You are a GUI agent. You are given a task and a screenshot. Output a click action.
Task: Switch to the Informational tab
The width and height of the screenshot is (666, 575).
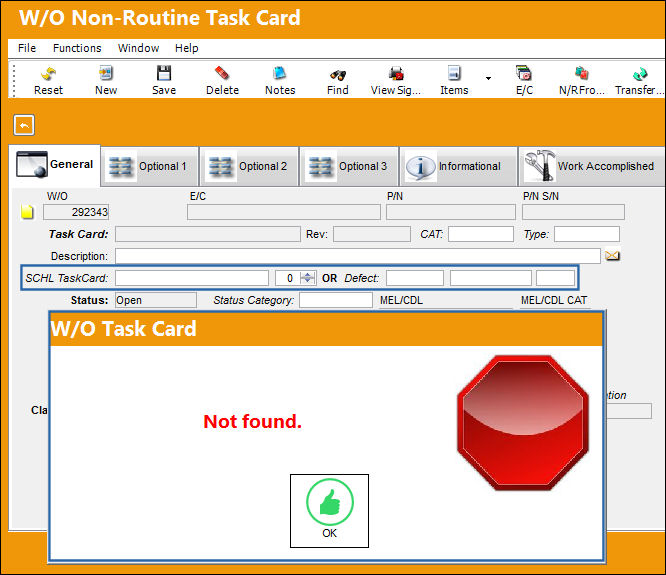click(x=458, y=166)
